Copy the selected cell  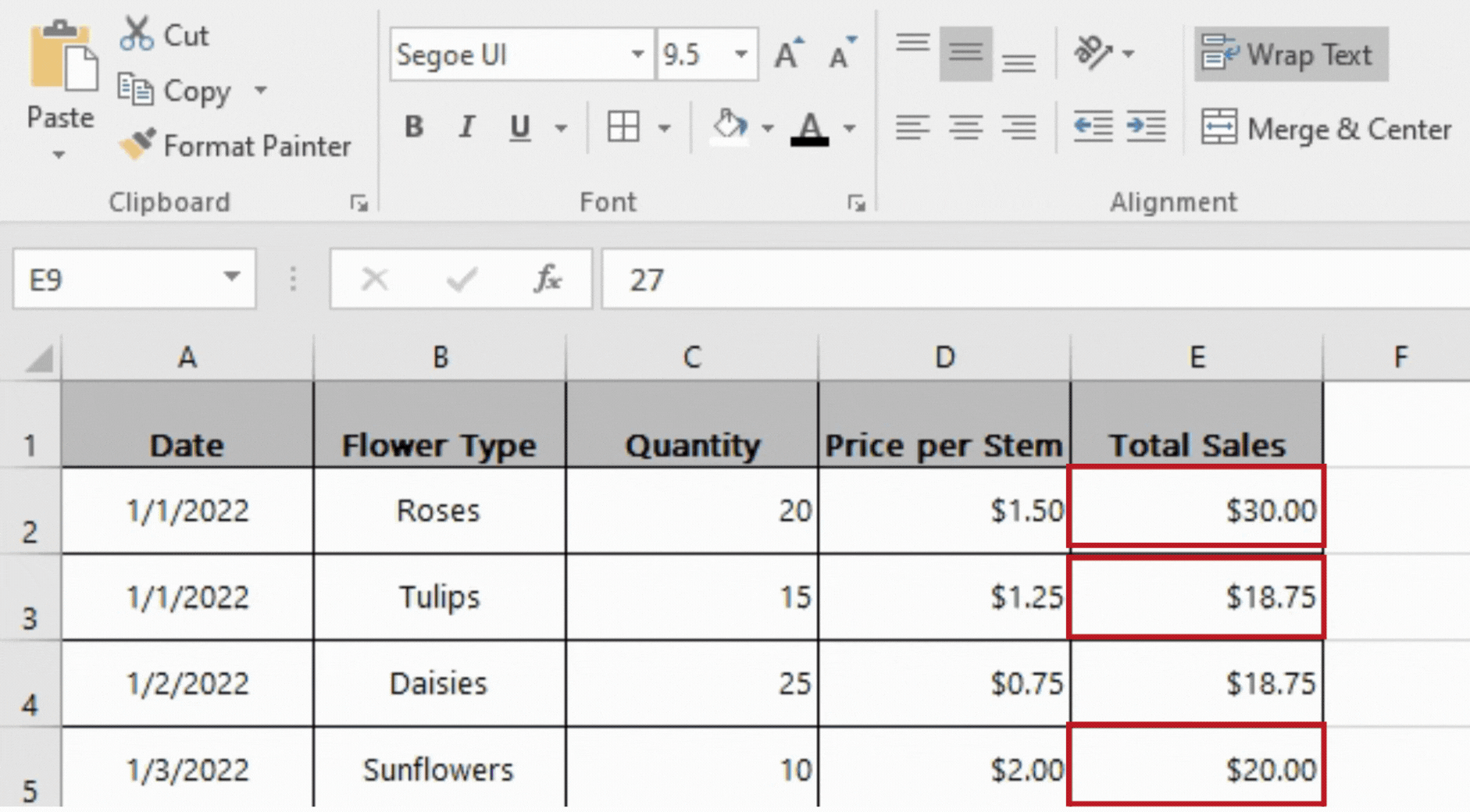point(175,91)
